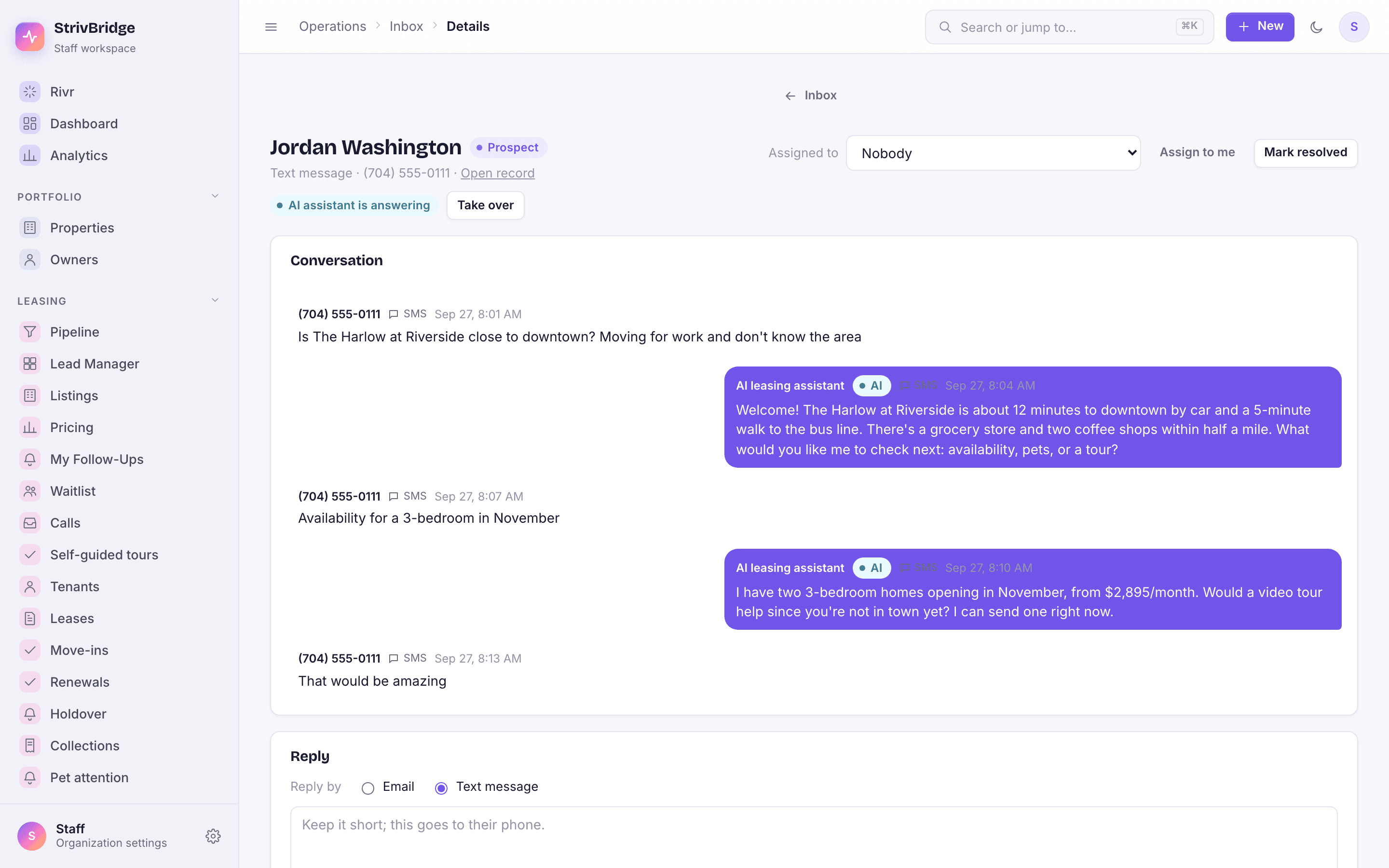Open Pipeline funnel icon in sidebar
This screenshot has height=868, width=1389.
(x=30, y=332)
